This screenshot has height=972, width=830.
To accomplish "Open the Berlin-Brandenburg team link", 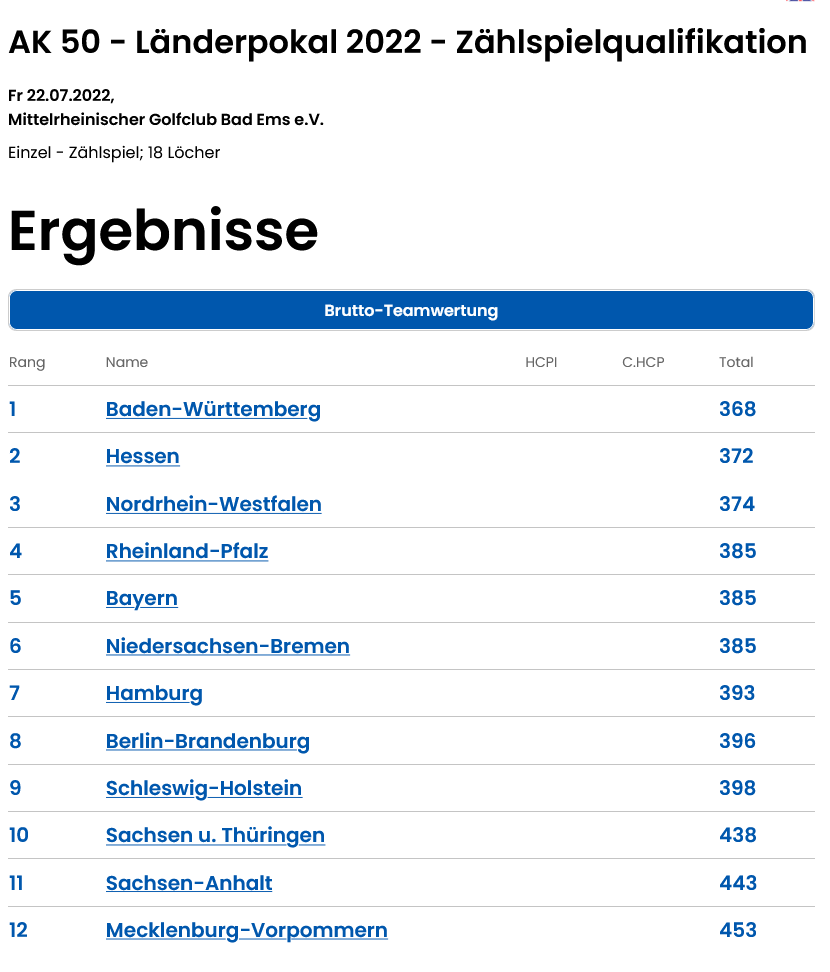I will pos(208,741).
